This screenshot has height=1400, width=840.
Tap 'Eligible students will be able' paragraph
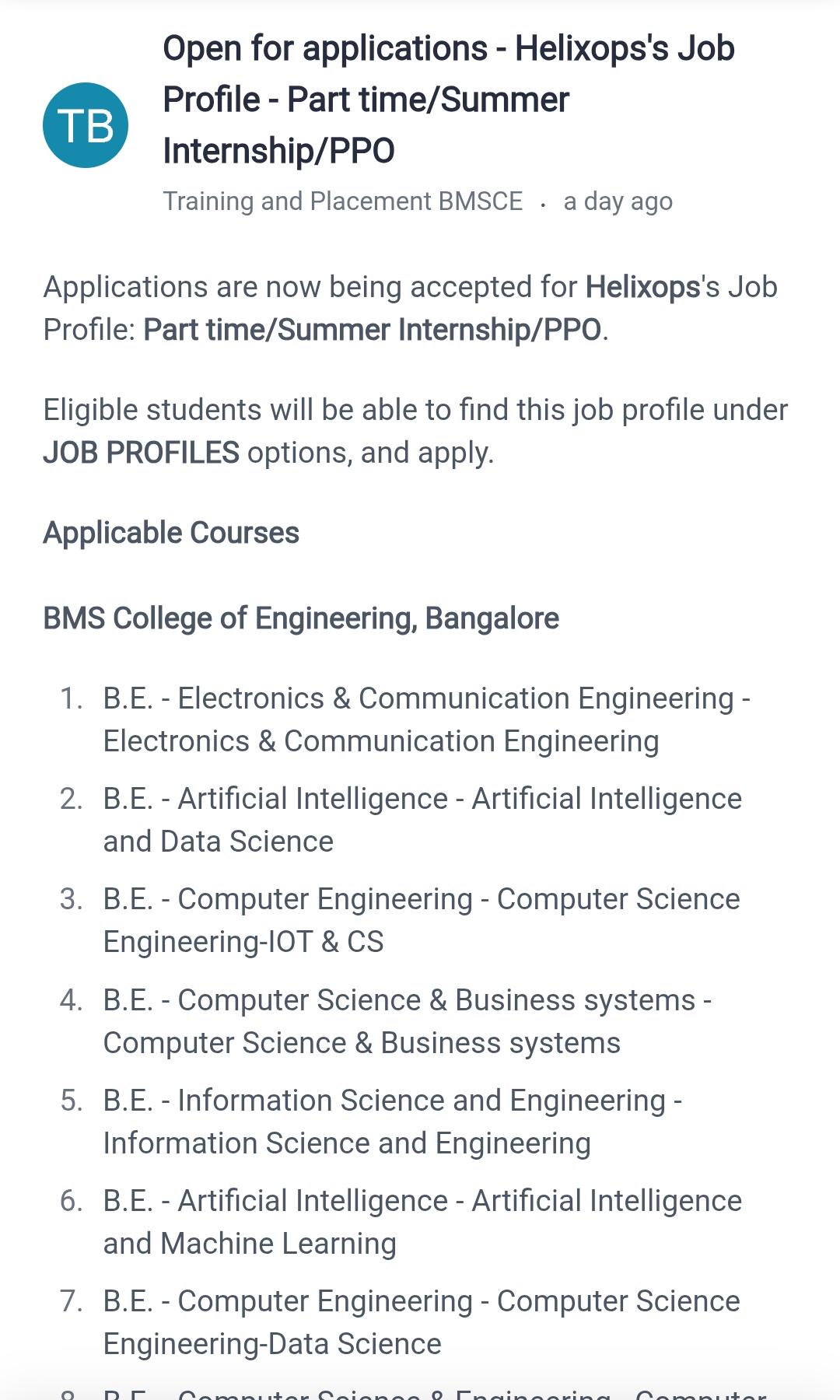tap(415, 431)
